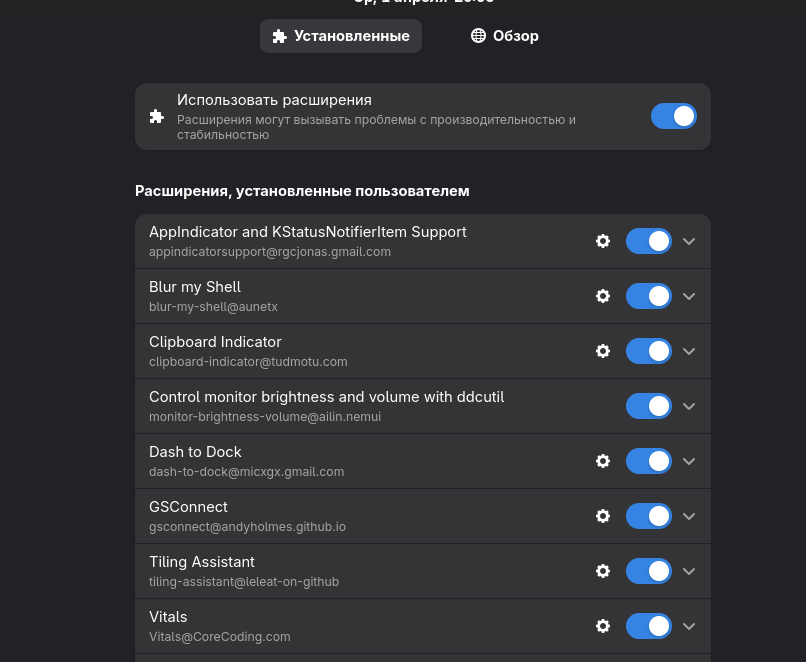806x662 pixels.
Task: Open Tiling Assistant settings gear
Action: [x=602, y=571]
